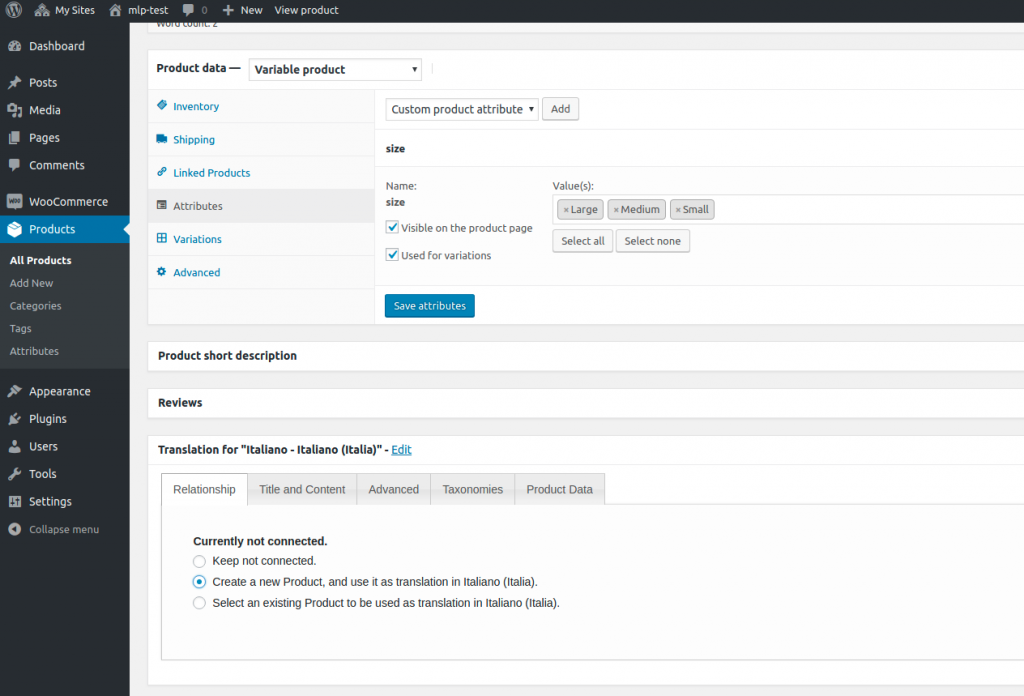Open the comments bubble icon in admin bar
This screenshot has height=696, width=1024.
click(x=189, y=10)
